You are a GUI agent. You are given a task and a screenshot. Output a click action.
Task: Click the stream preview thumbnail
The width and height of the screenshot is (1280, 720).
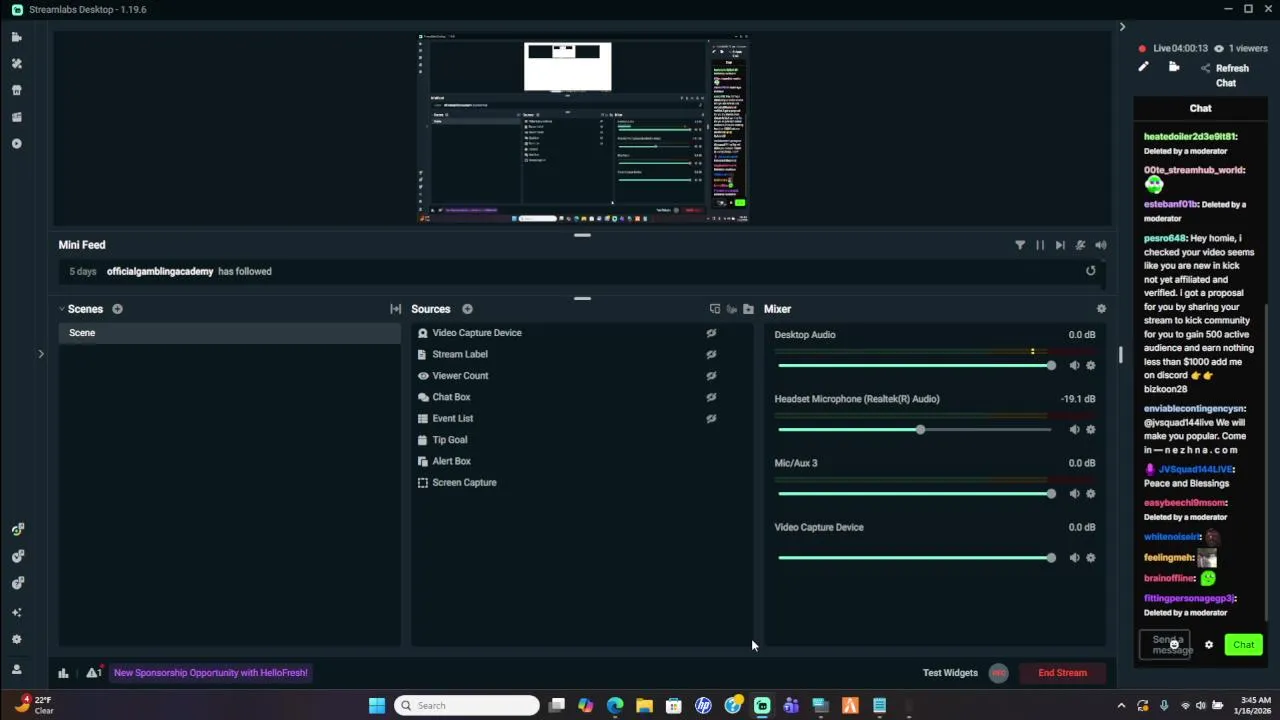tap(583, 128)
